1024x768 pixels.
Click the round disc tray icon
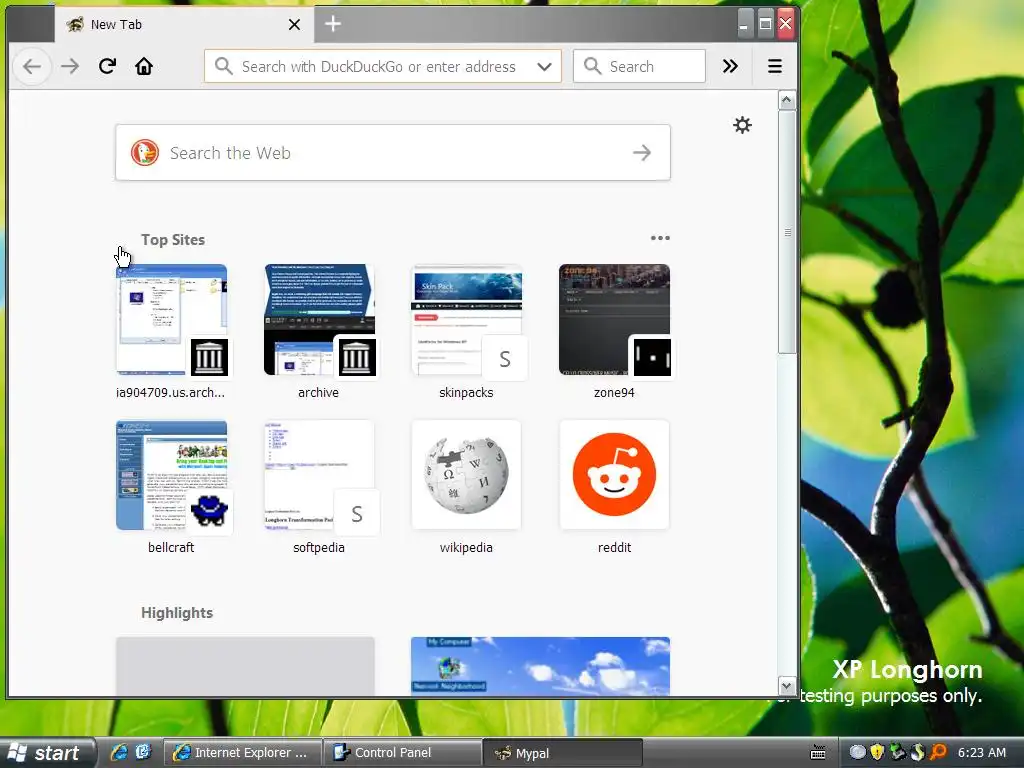857,752
